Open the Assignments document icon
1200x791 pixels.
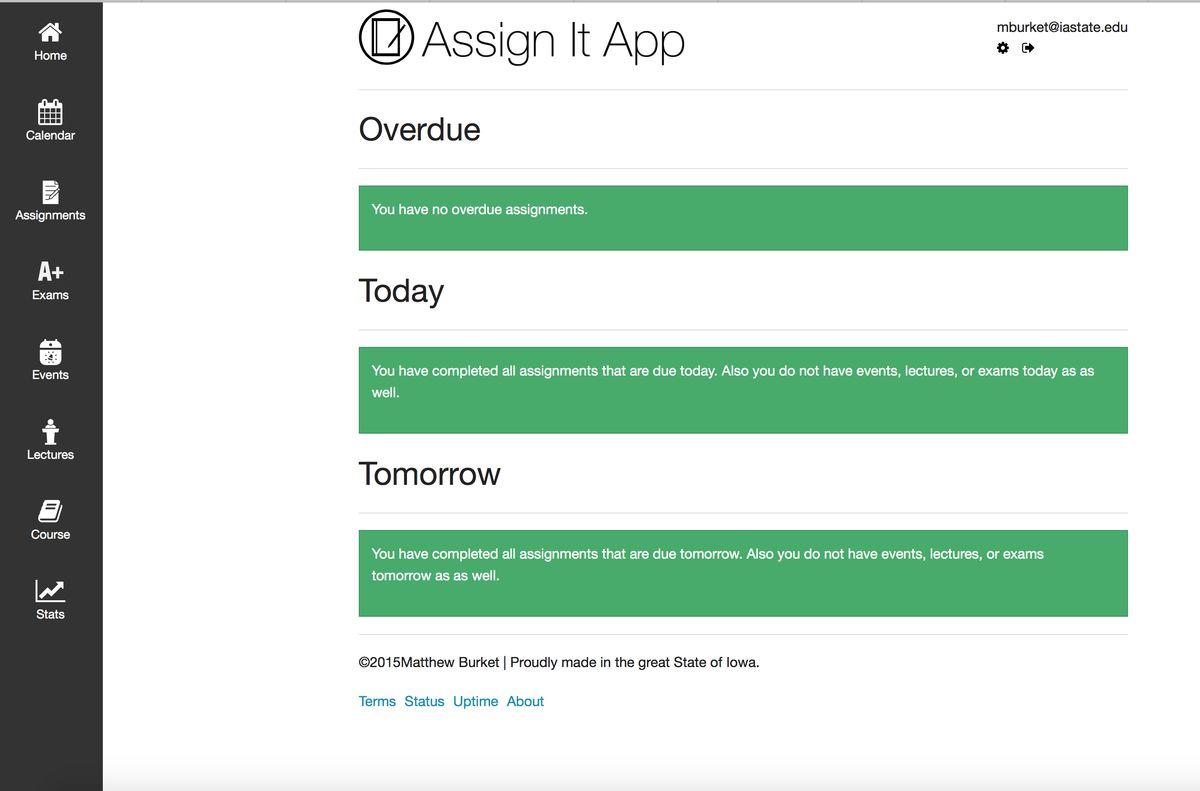tap(50, 191)
